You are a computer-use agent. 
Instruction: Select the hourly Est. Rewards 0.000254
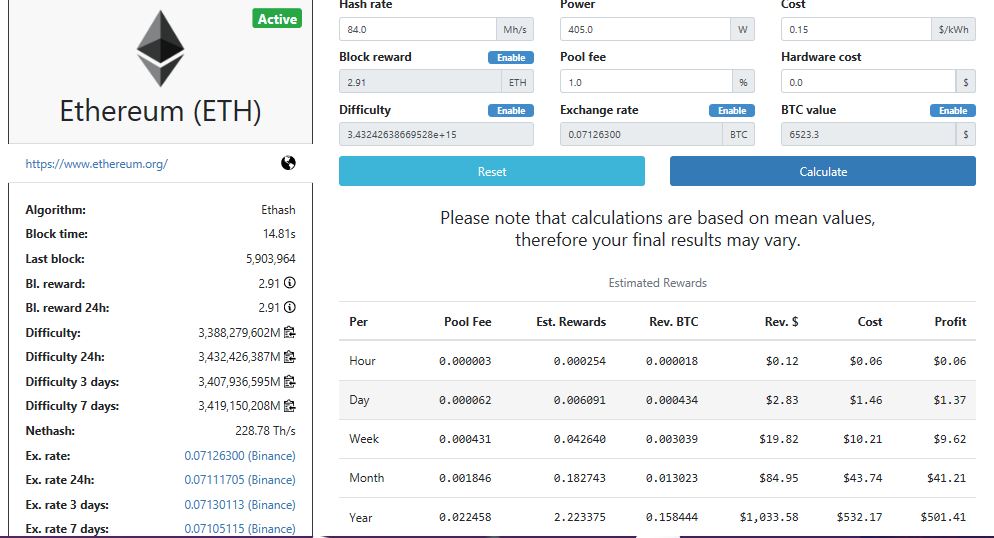(x=579, y=361)
